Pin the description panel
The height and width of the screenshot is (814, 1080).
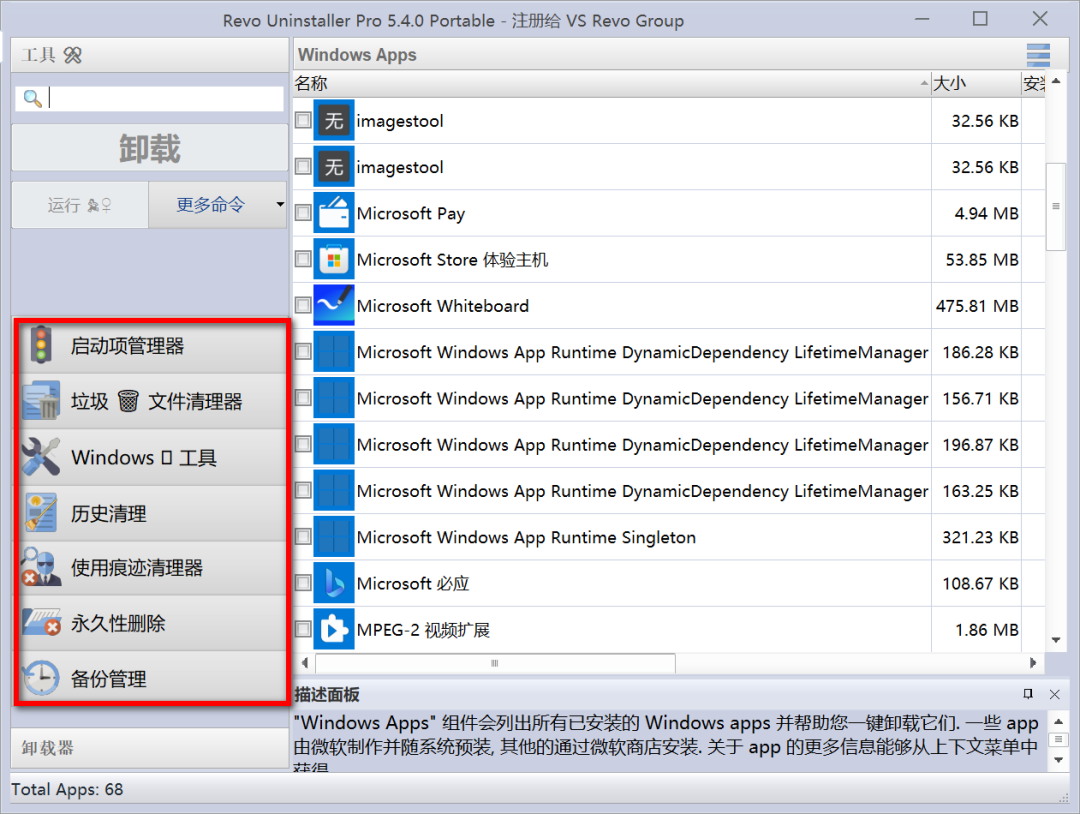tap(1028, 694)
